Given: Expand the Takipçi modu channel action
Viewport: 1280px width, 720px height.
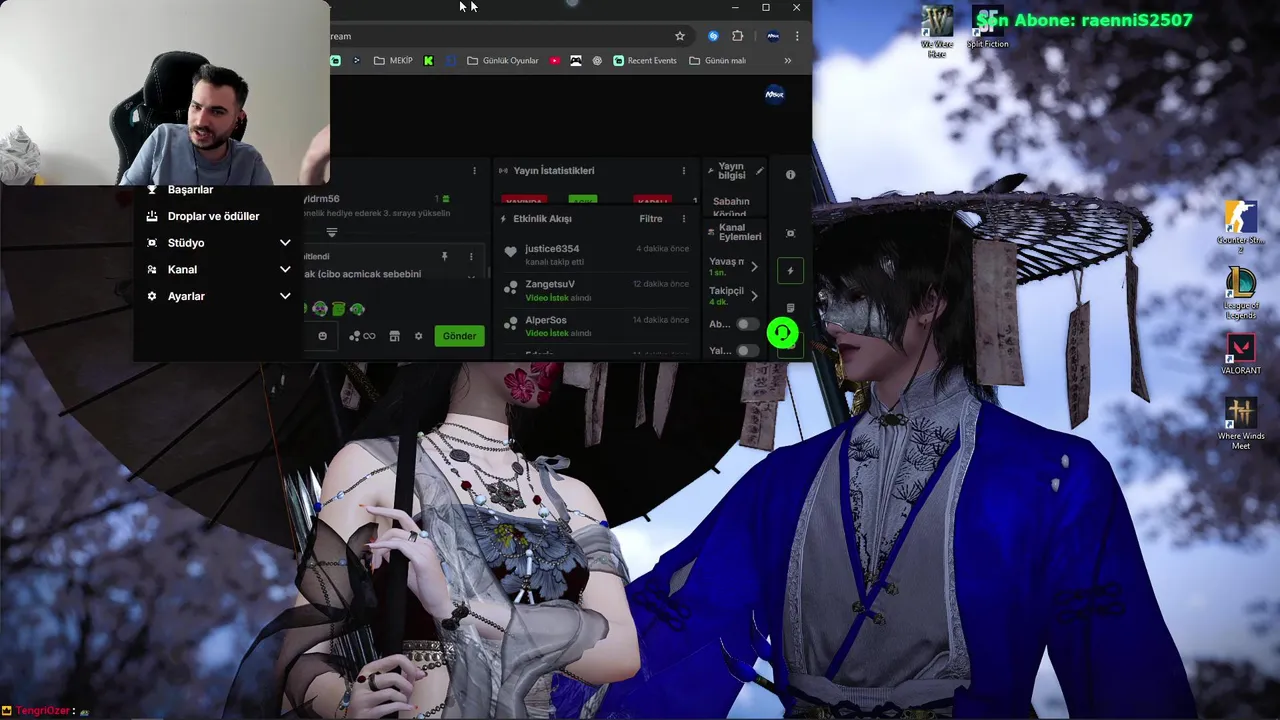Looking at the screenshot, I should pos(754,296).
